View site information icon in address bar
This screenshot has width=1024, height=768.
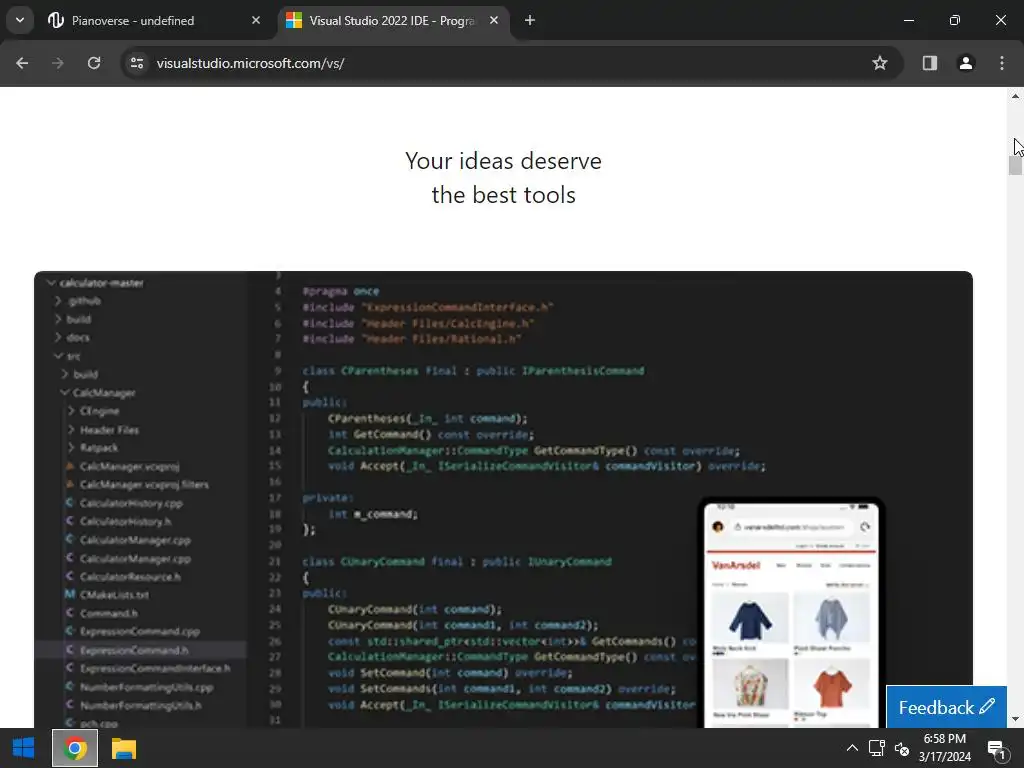tap(137, 63)
